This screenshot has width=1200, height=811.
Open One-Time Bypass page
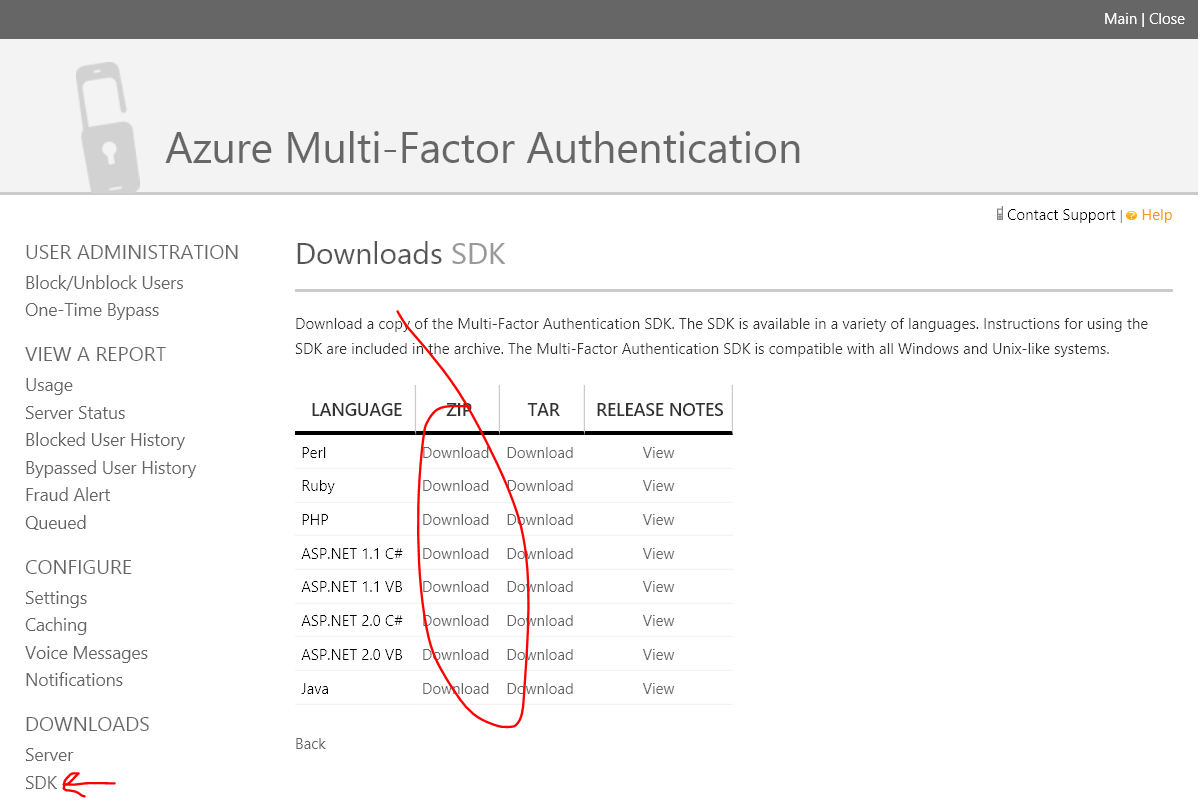click(x=92, y=310)
